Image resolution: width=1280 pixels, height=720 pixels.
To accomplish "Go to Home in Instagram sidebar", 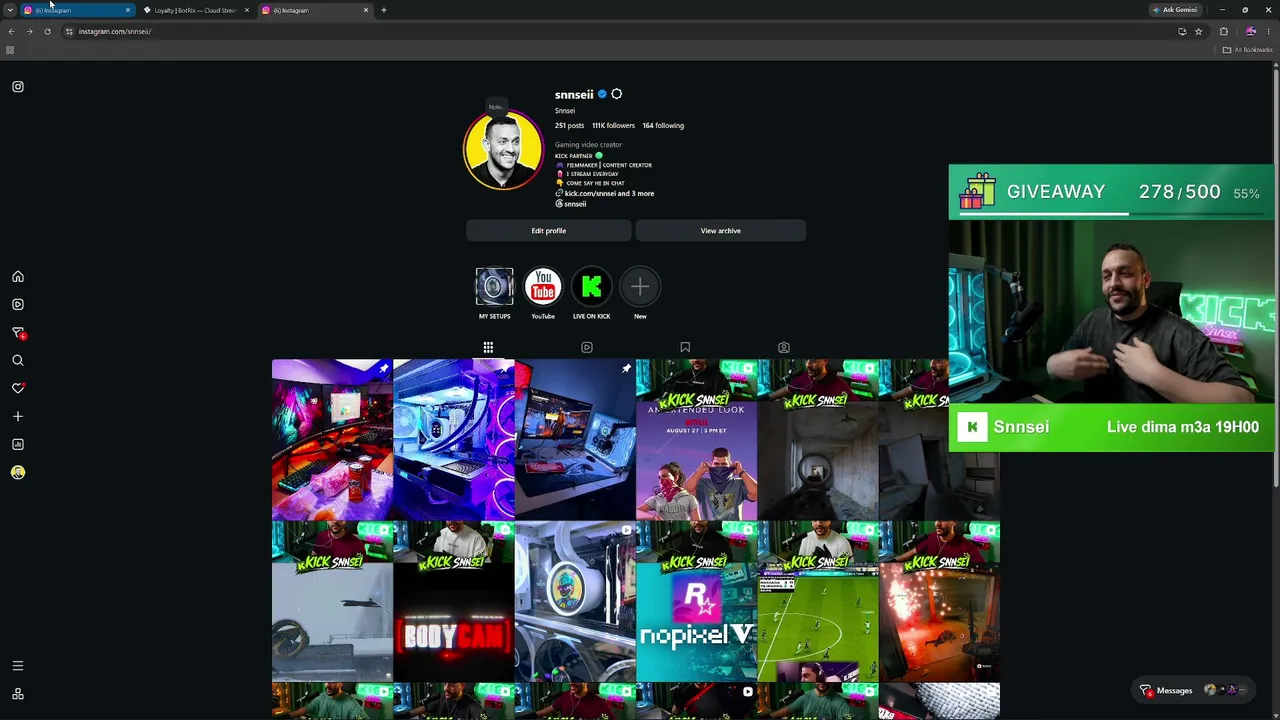I will 18,277.
